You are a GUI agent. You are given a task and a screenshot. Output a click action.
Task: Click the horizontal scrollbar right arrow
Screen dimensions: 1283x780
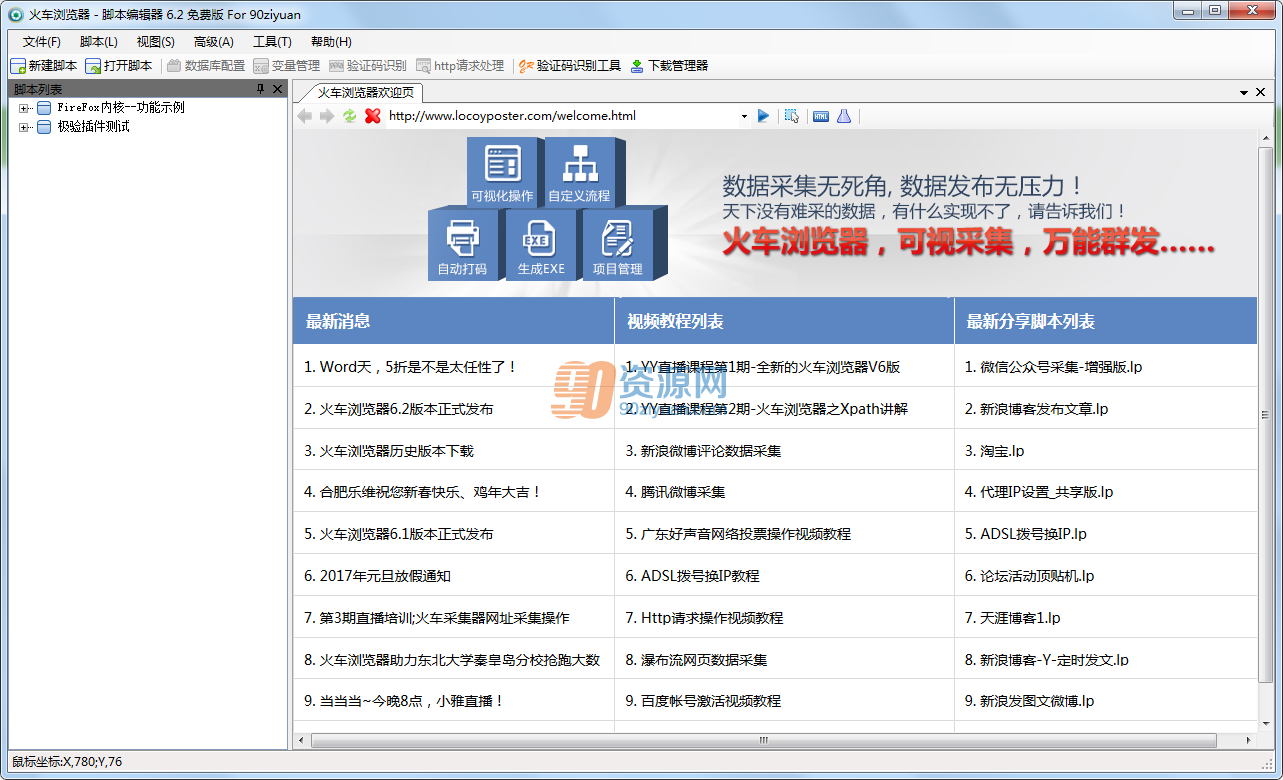[x=1249, y=740]
